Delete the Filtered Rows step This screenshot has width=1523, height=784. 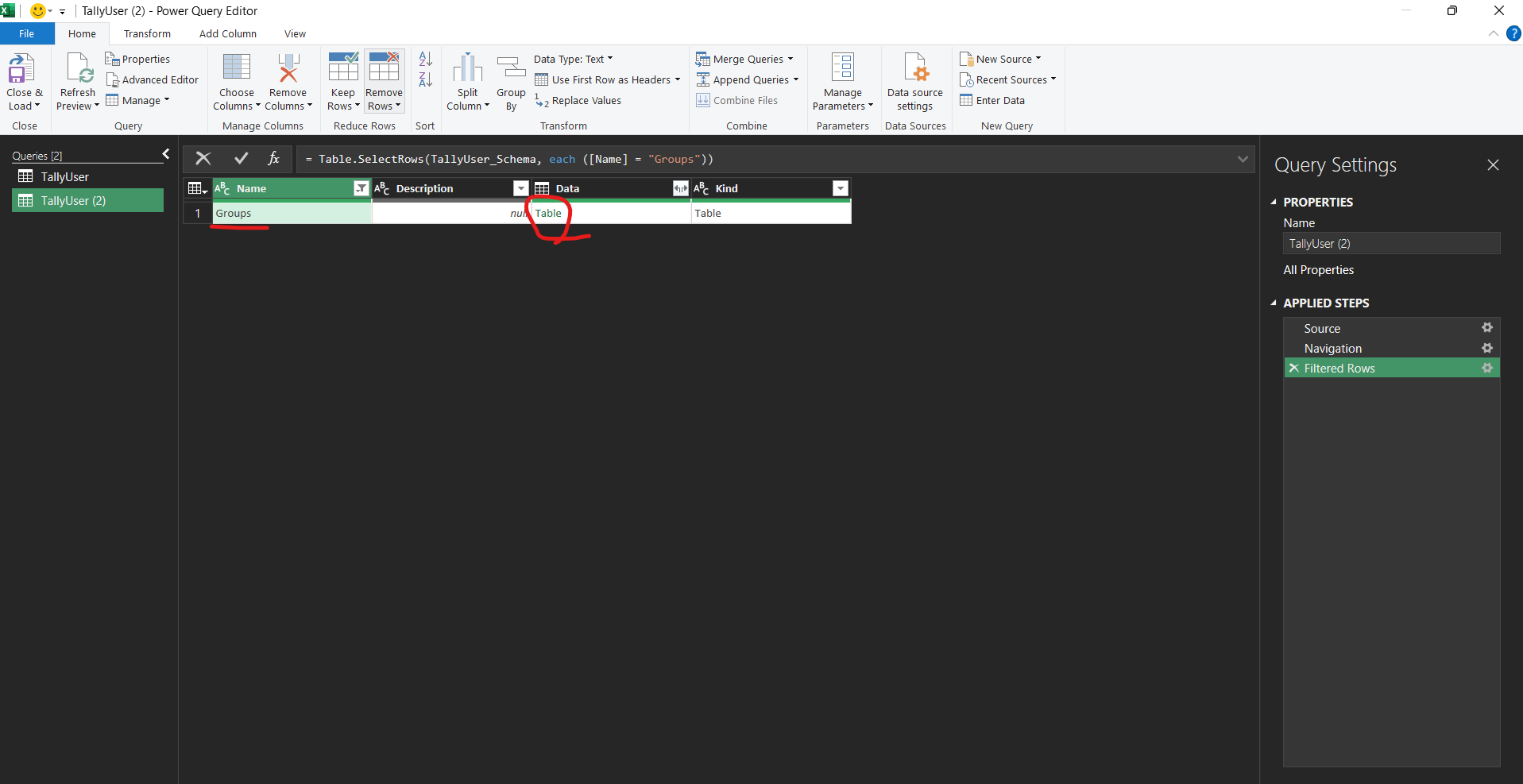pos(1293,369)
